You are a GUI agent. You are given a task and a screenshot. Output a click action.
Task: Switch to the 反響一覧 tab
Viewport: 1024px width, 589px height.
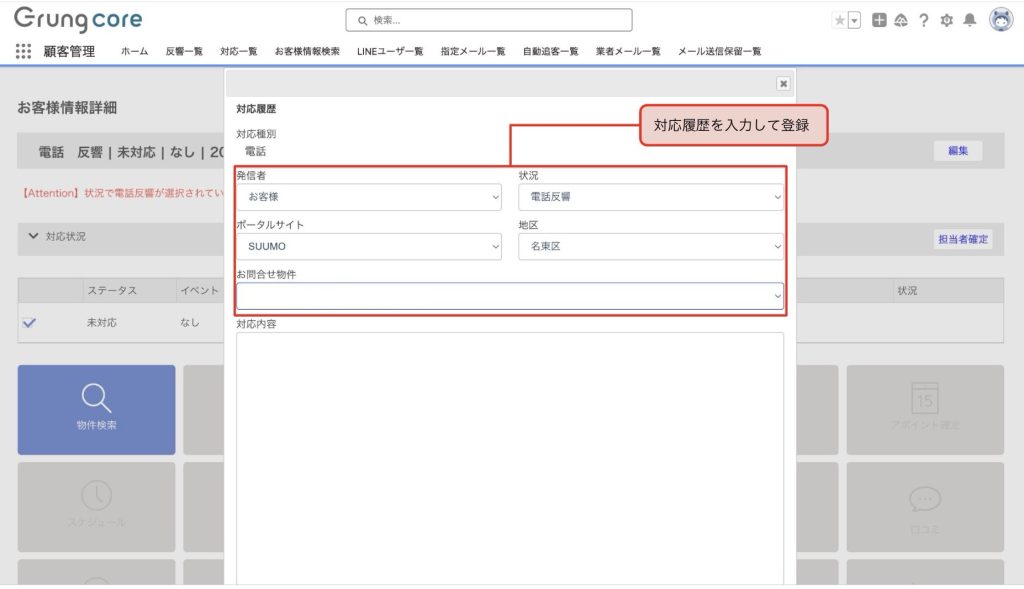coord(184,51)
